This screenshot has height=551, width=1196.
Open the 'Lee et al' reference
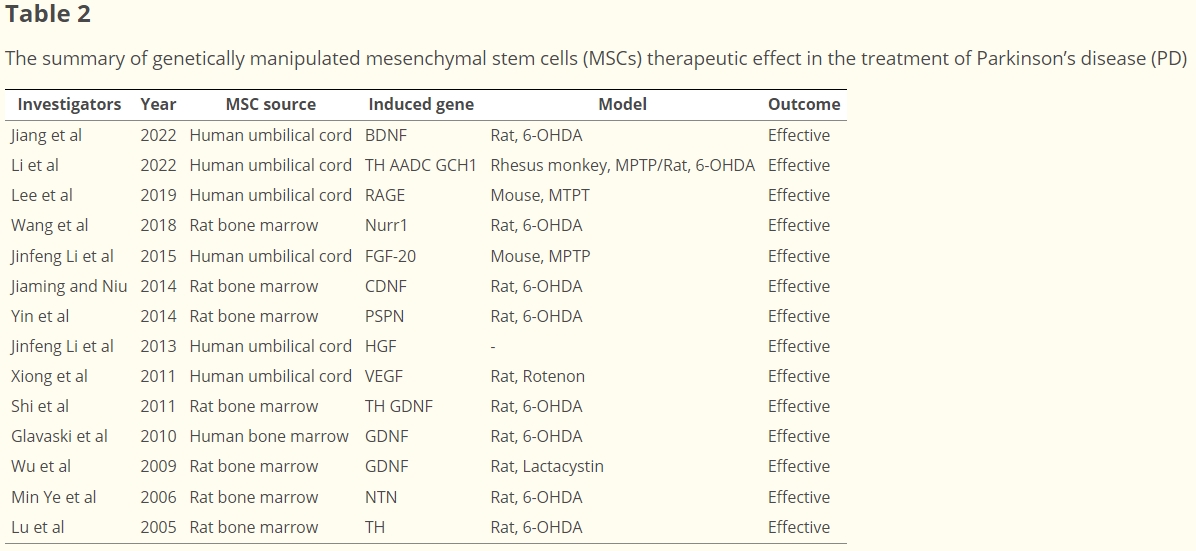[x=42, y=195]
